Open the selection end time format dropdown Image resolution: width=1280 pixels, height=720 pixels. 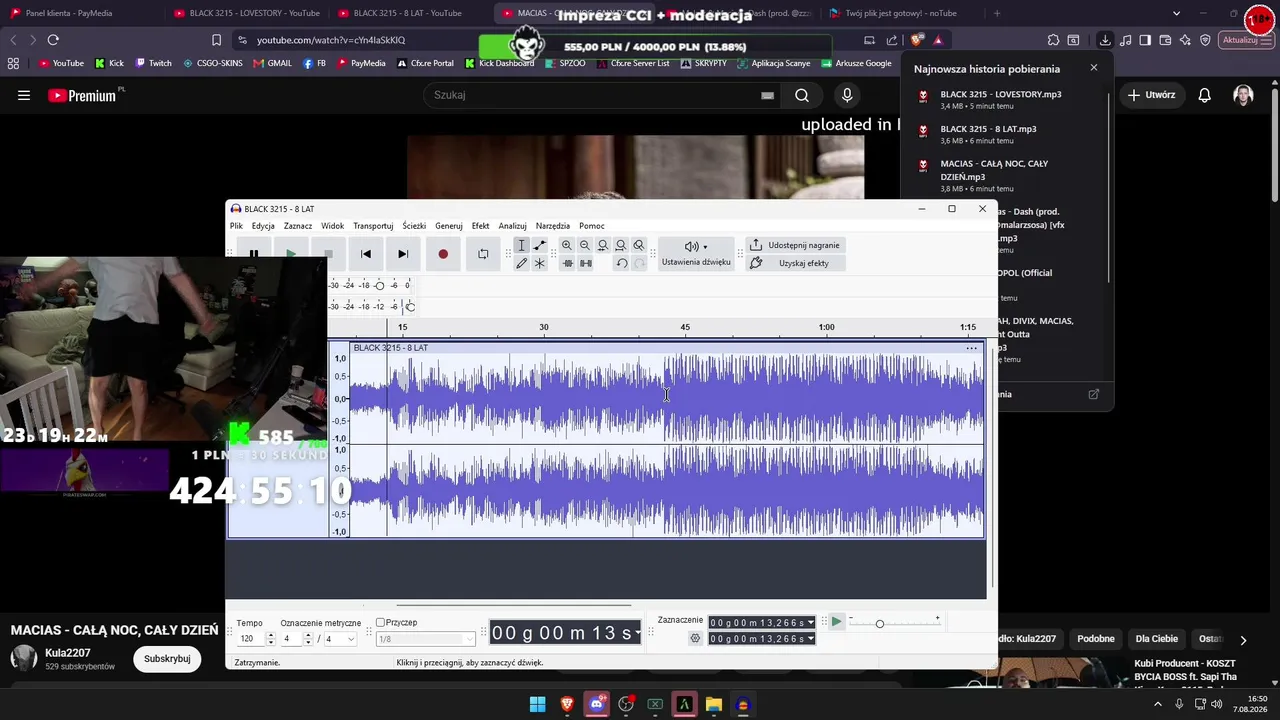tap(810, 639)
